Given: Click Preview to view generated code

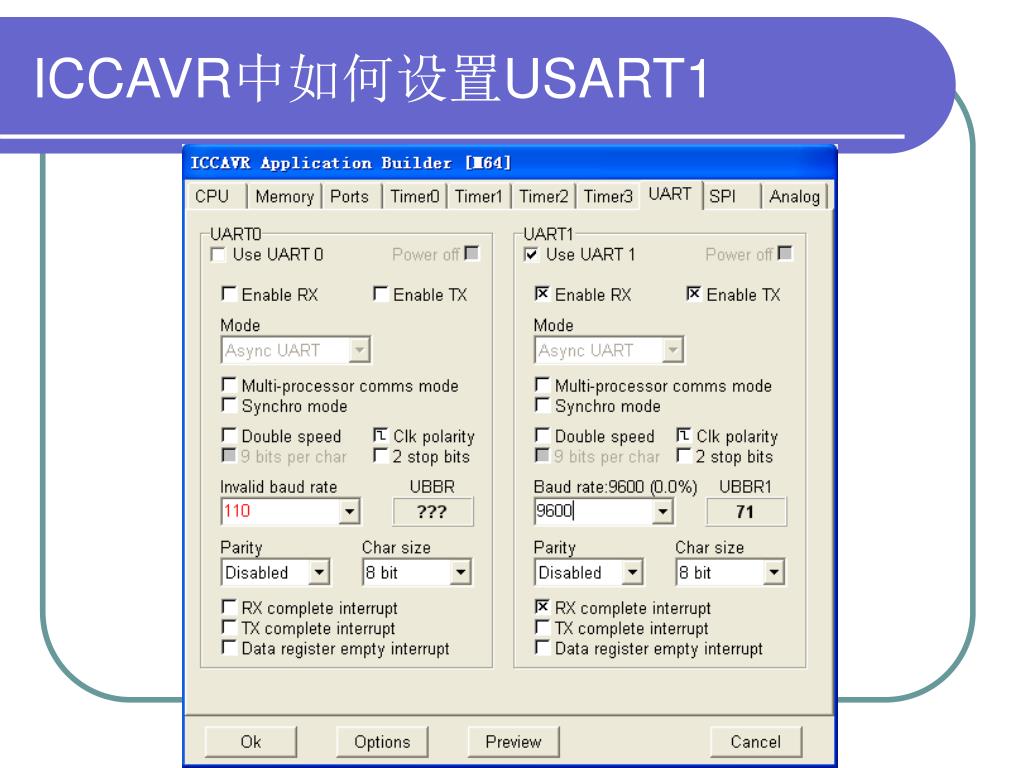Looking at the screenshot, I should (x=513, y=742).
